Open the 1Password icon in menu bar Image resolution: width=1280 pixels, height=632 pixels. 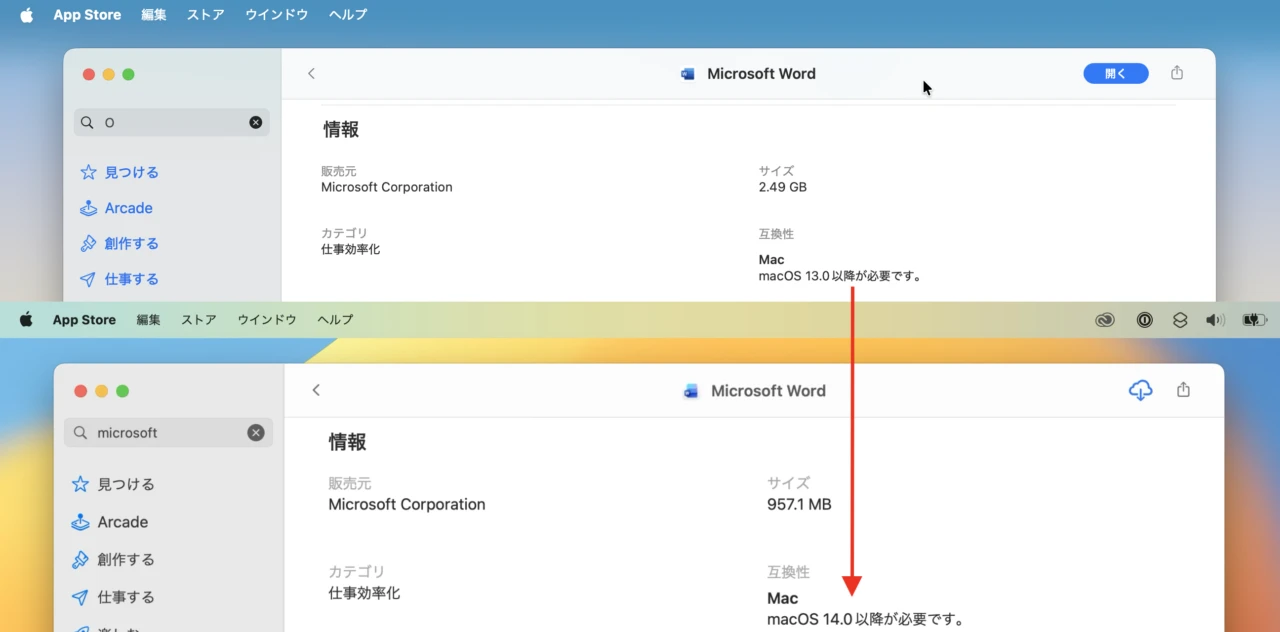tap(1144, 320)
